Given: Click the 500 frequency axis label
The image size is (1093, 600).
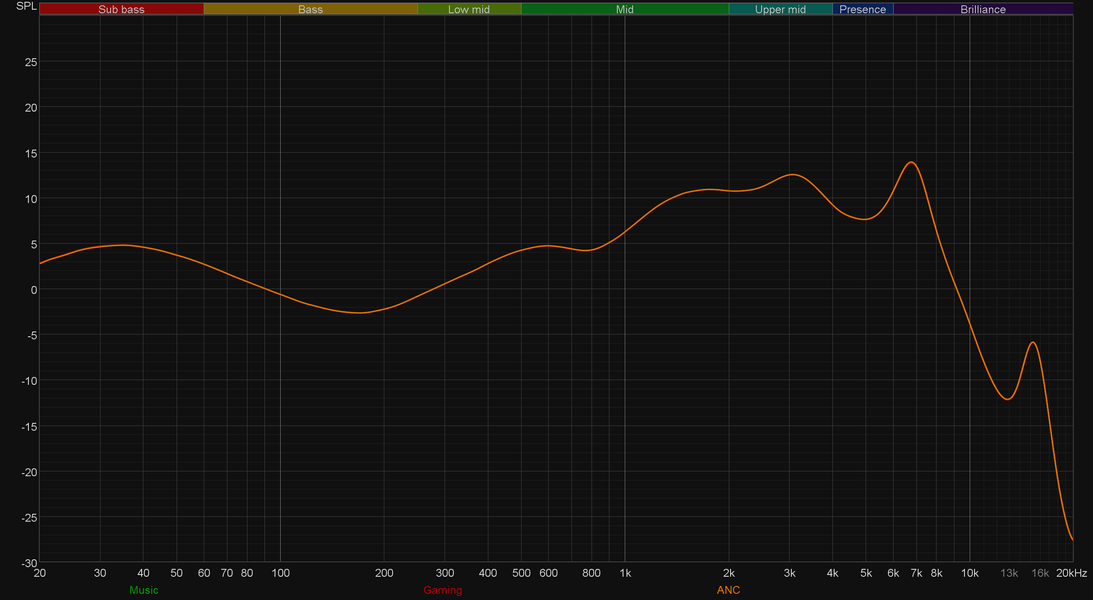Looking at the screenshot, I should click(521, 574).
